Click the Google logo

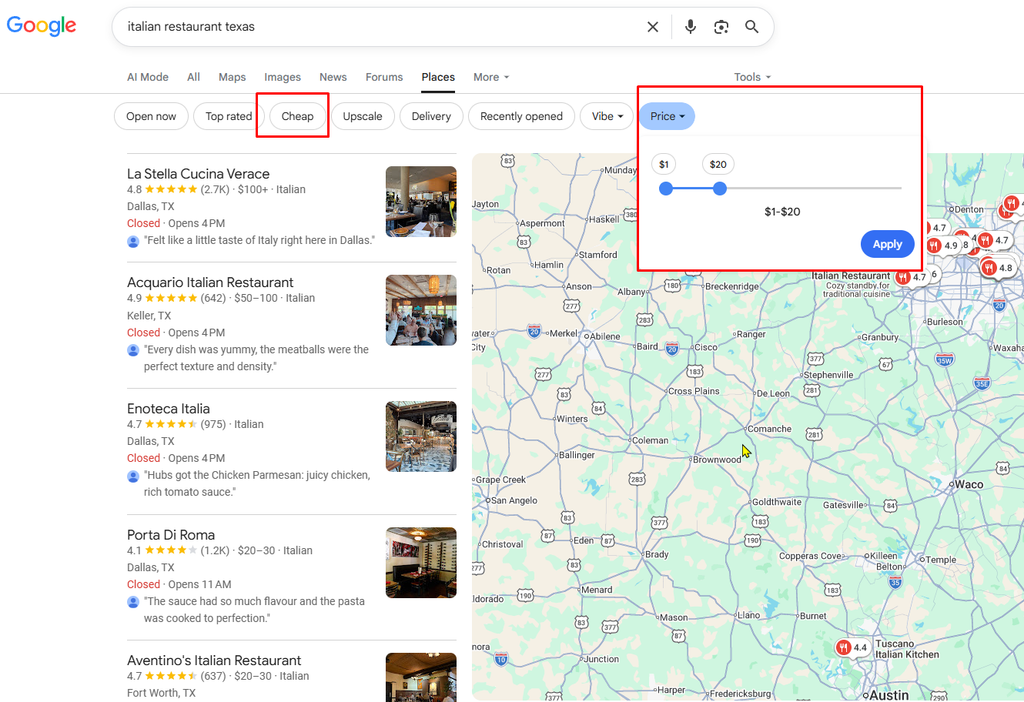pyautogui.click(x=41, y=26)
